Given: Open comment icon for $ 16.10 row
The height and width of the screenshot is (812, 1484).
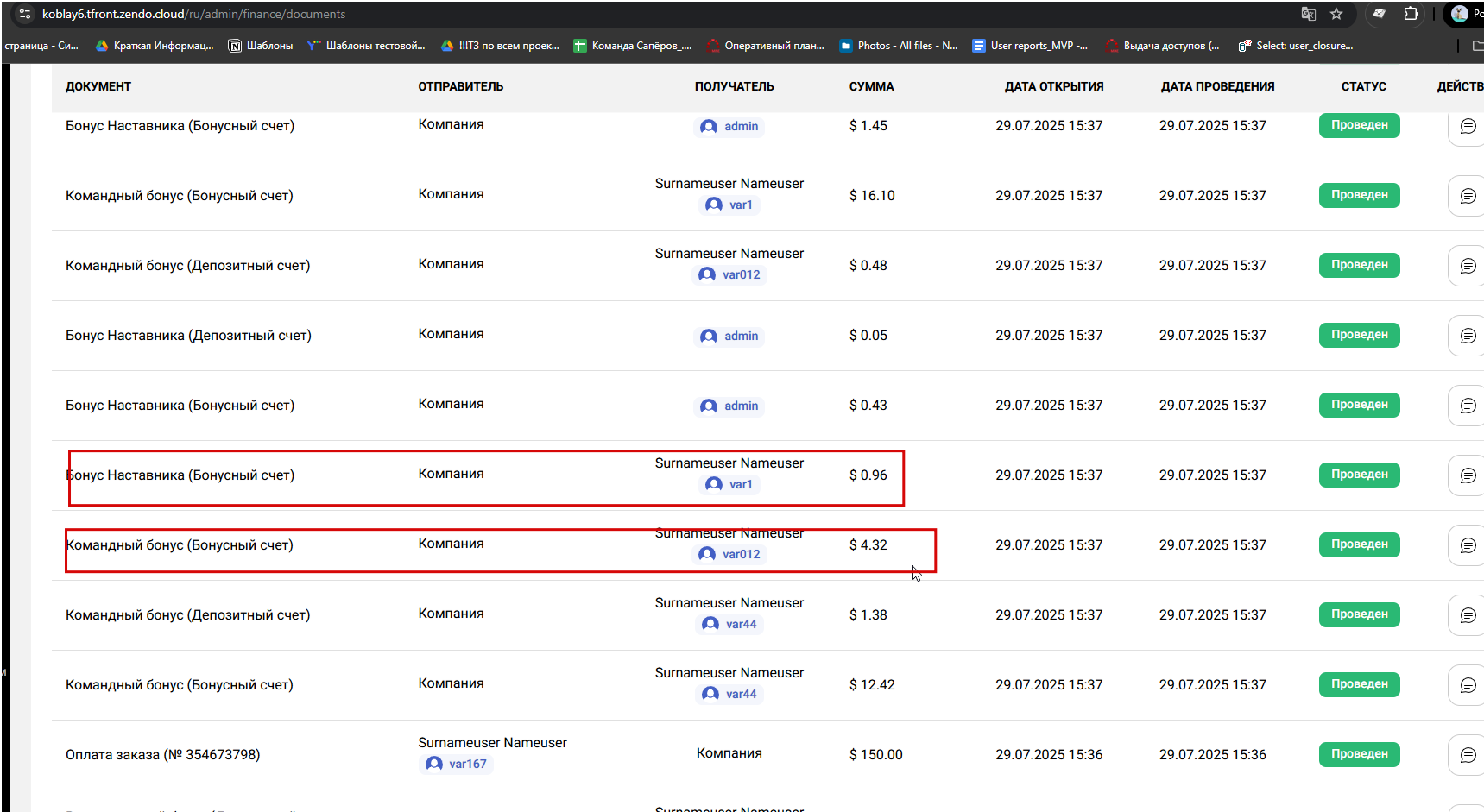Looking at the screenshot, I should coord(1468,196).
